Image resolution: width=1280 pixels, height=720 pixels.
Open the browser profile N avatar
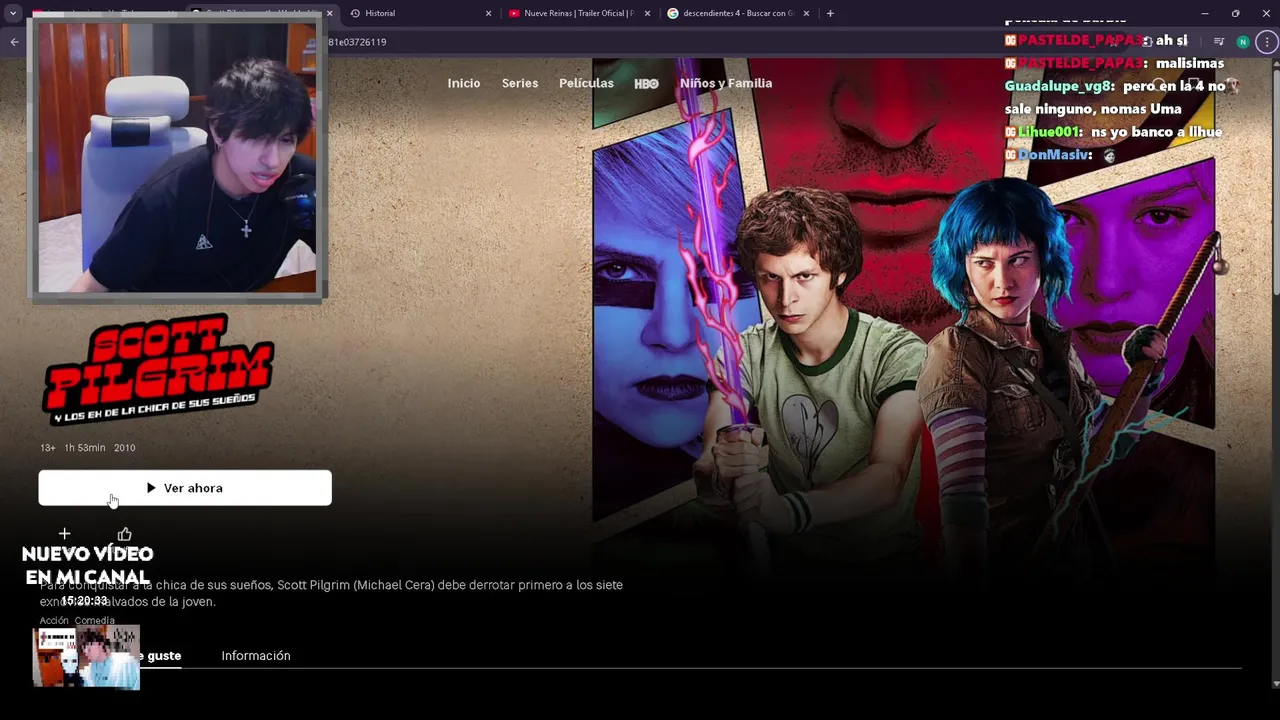(x=1243, y=42)
